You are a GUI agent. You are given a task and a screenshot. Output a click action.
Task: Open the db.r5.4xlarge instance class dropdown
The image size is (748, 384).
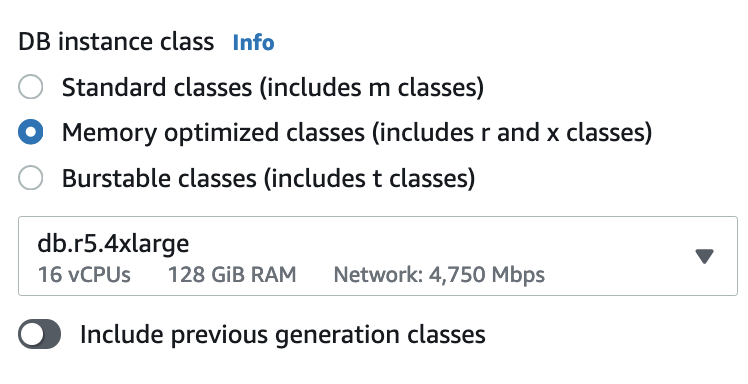tap(378, 256)
